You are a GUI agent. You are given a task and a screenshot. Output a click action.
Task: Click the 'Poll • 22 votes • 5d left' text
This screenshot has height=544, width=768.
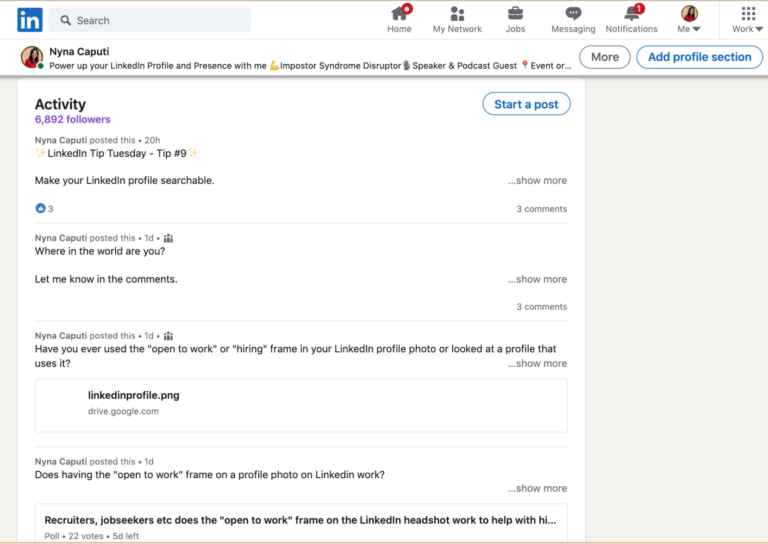click(92, 536)
